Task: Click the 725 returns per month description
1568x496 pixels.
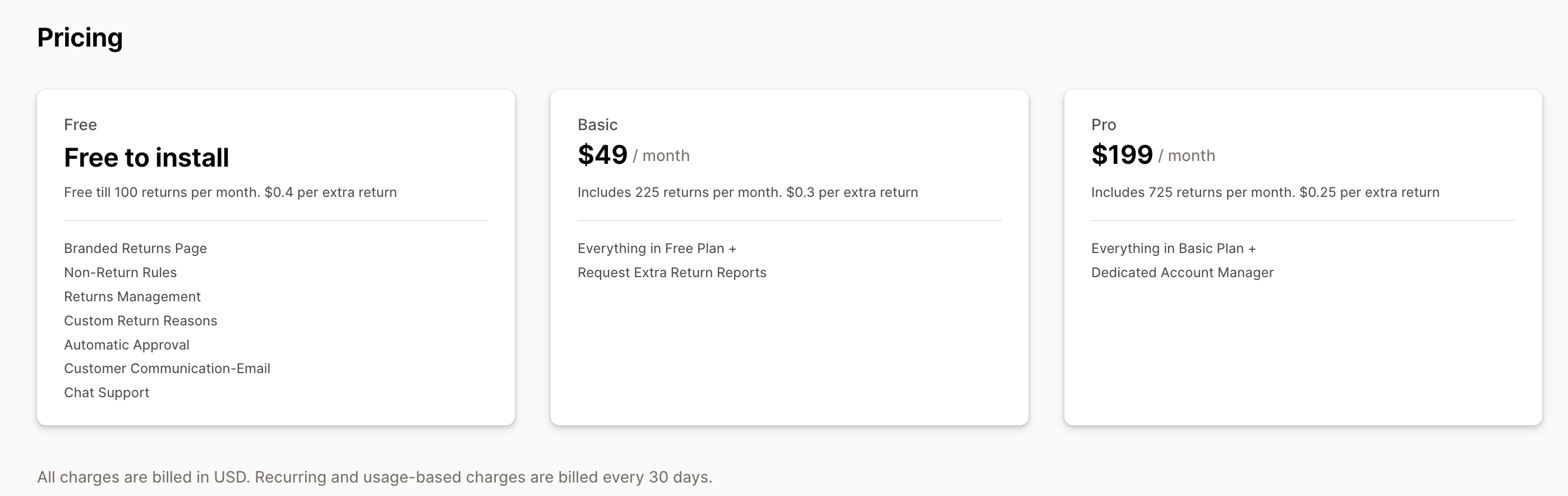Action: coord(1266,192)
